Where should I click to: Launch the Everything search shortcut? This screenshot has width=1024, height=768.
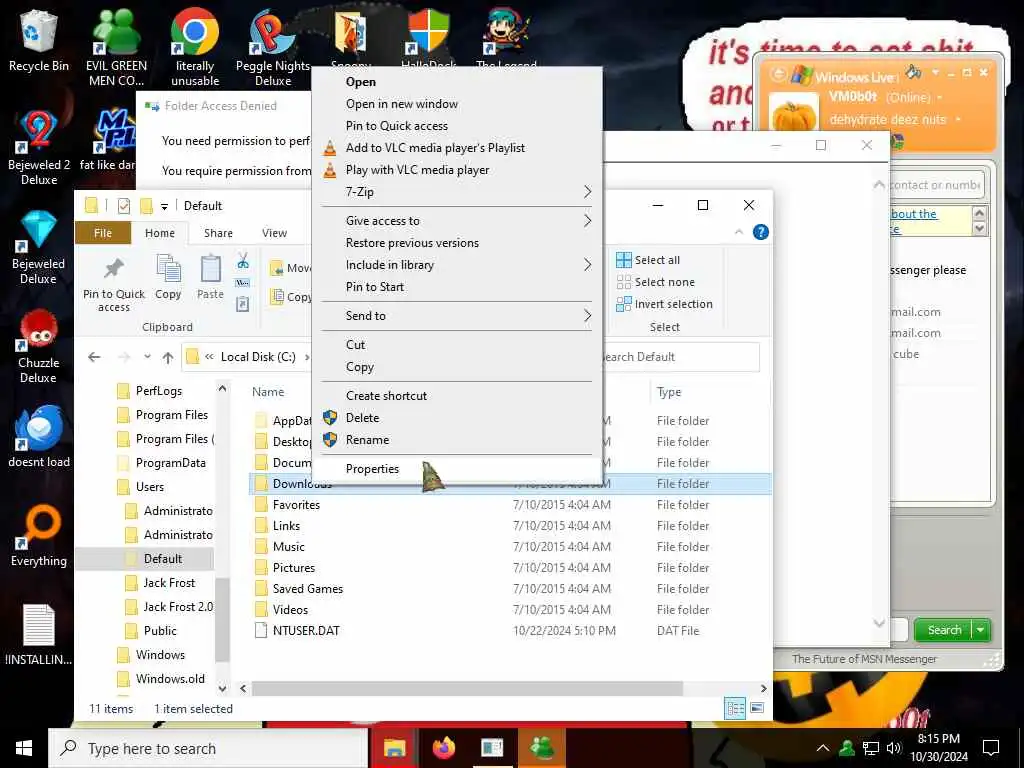point(39,536)
